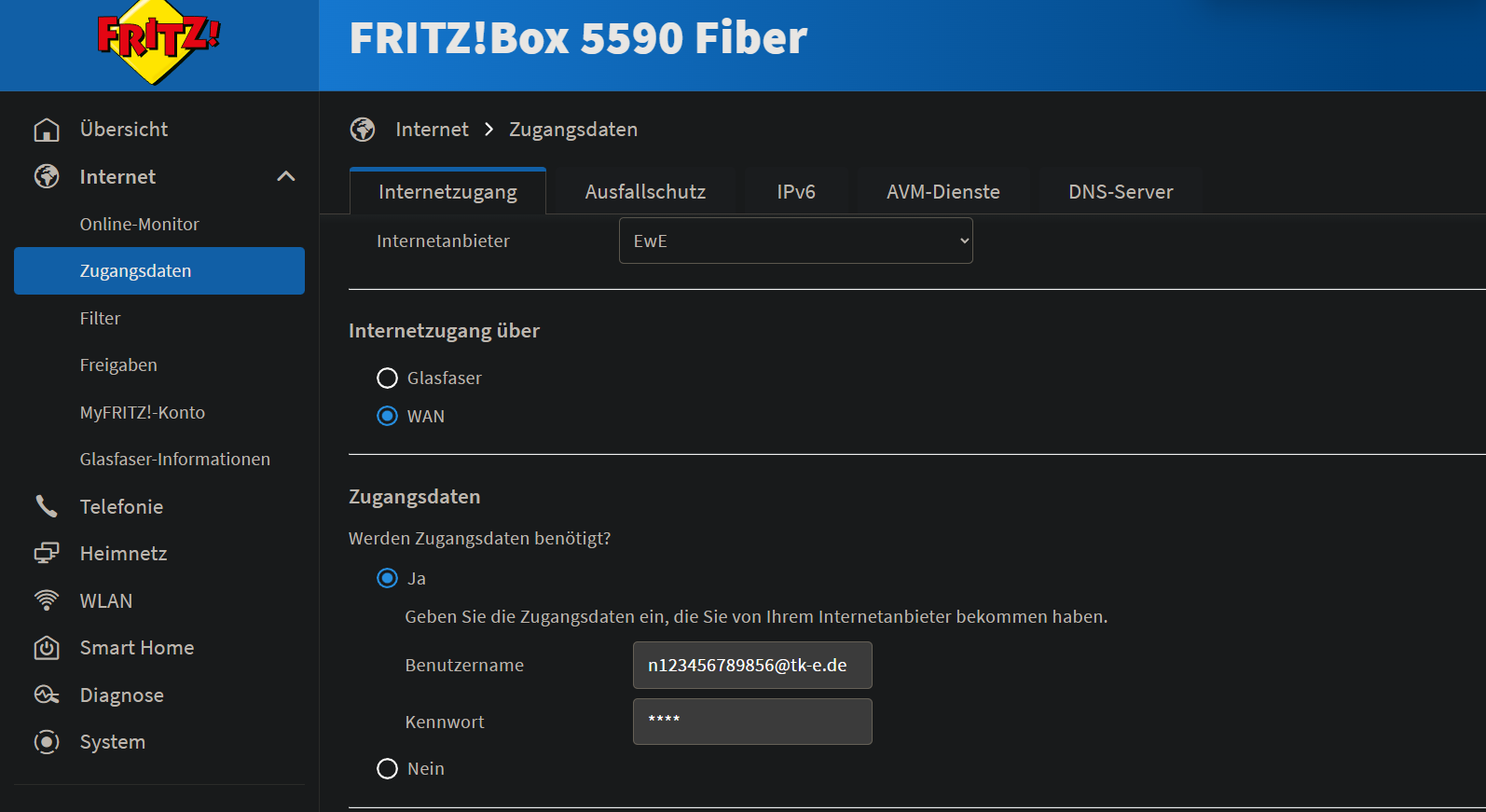Click the FRITZ! logo

click(x=158, y=42)
